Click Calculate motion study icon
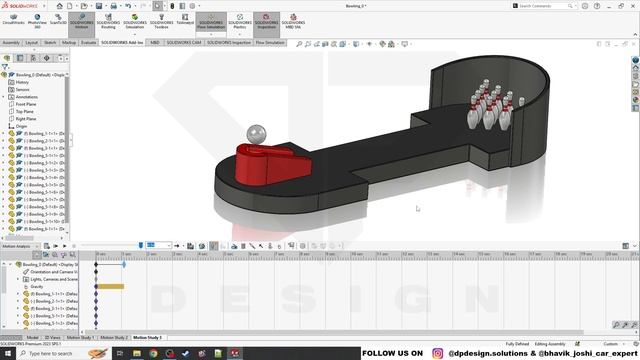The width and height of the screenshot is (640, 360). (x=47, y=246)
